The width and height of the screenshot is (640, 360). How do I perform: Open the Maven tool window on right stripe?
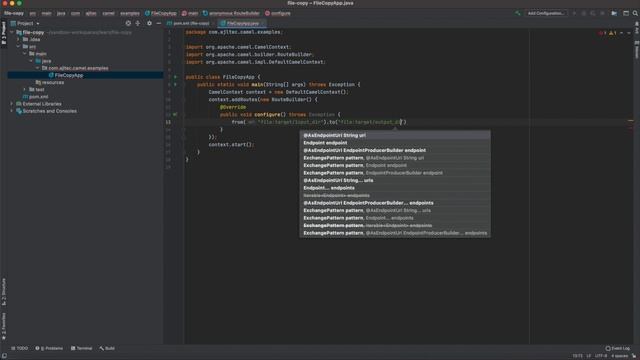point(637,49)
